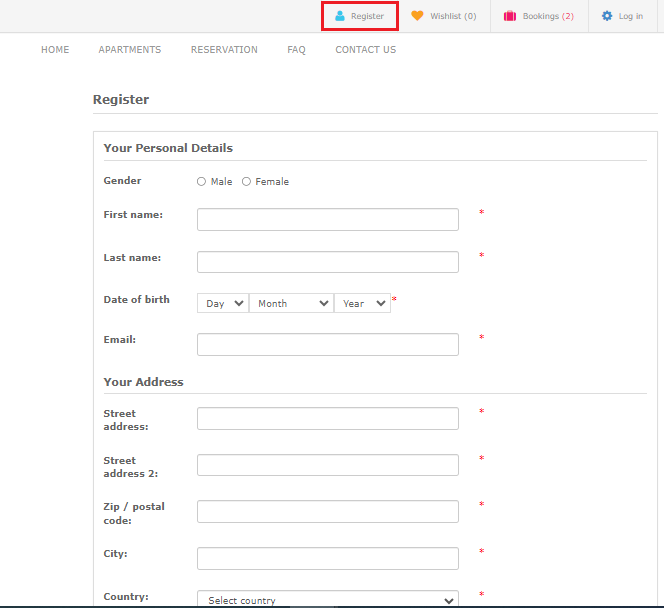
Task: Click the orange Wishlist heart icon
Action: 417,16
